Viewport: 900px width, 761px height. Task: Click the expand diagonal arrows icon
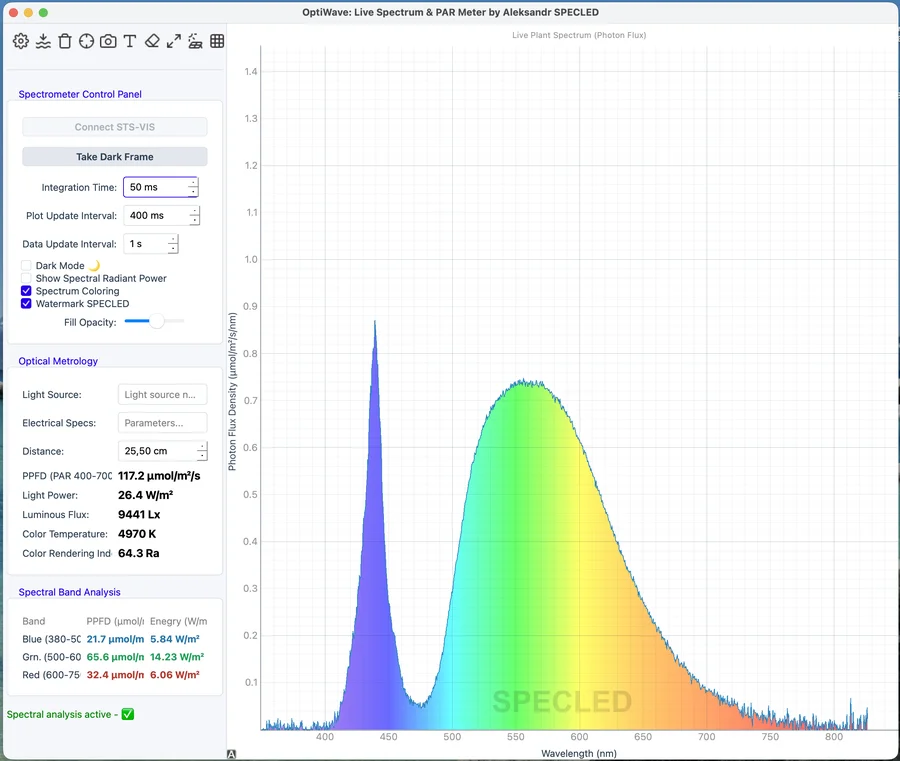173,41
